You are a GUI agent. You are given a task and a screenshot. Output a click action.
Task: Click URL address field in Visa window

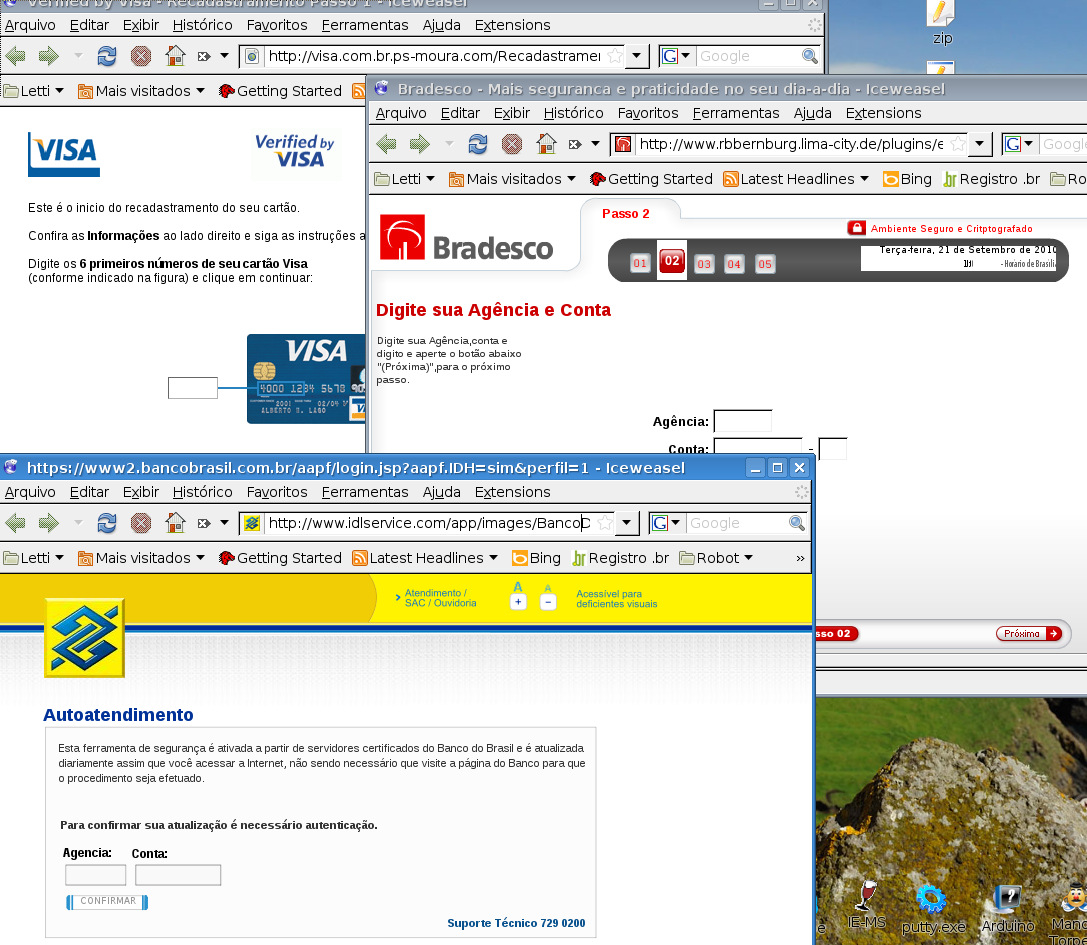(x=435, y=56)
